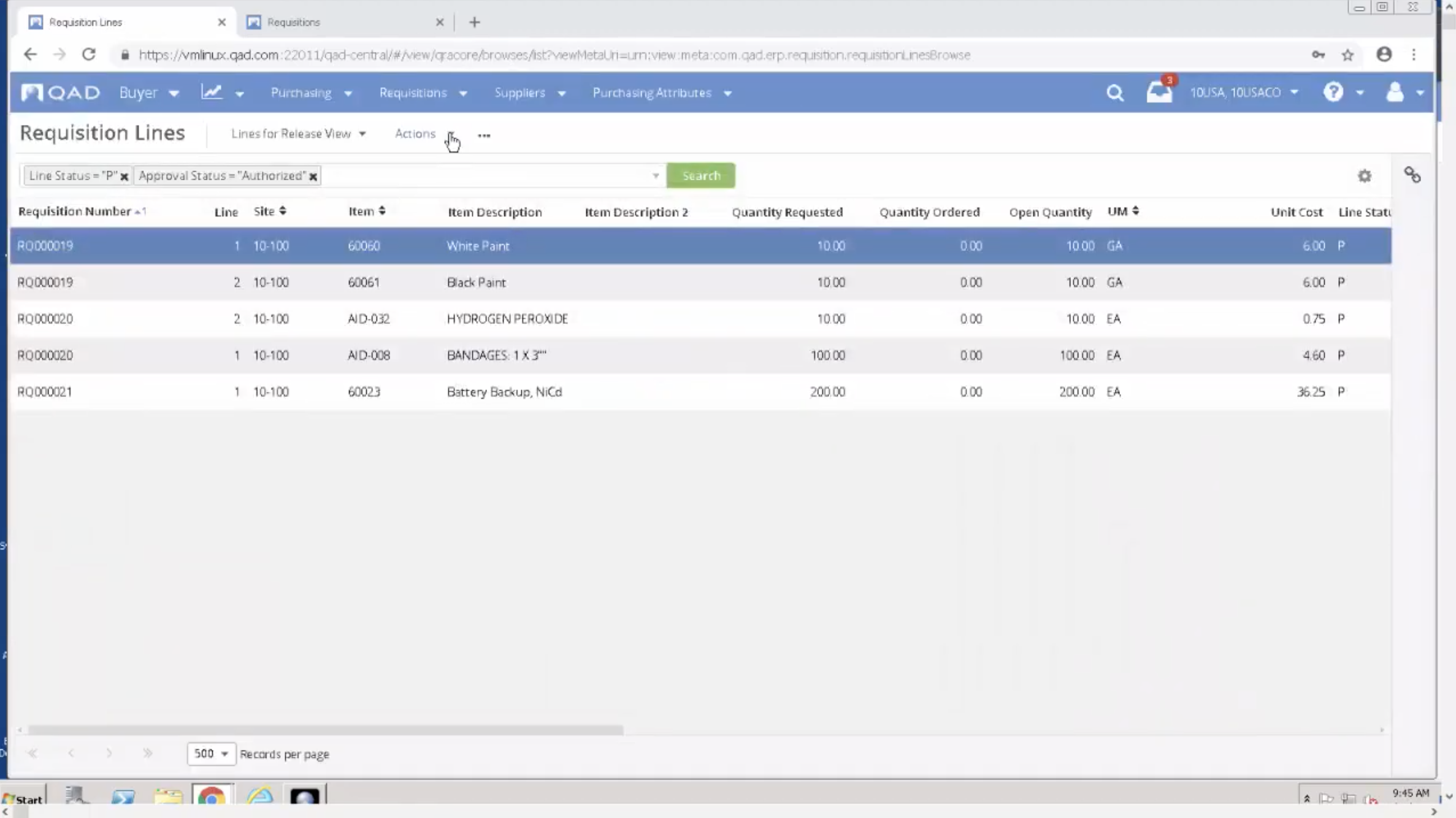The height and width of the screenshot is (818, 1456).
Task: Open the Actions menu
Action: 415,134
